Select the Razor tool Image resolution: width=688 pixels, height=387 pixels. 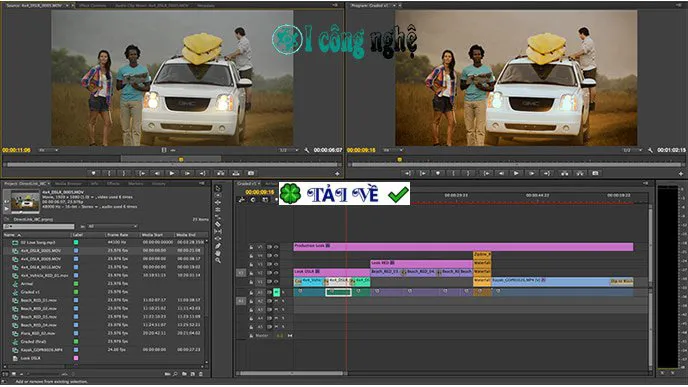coord(218,224)
